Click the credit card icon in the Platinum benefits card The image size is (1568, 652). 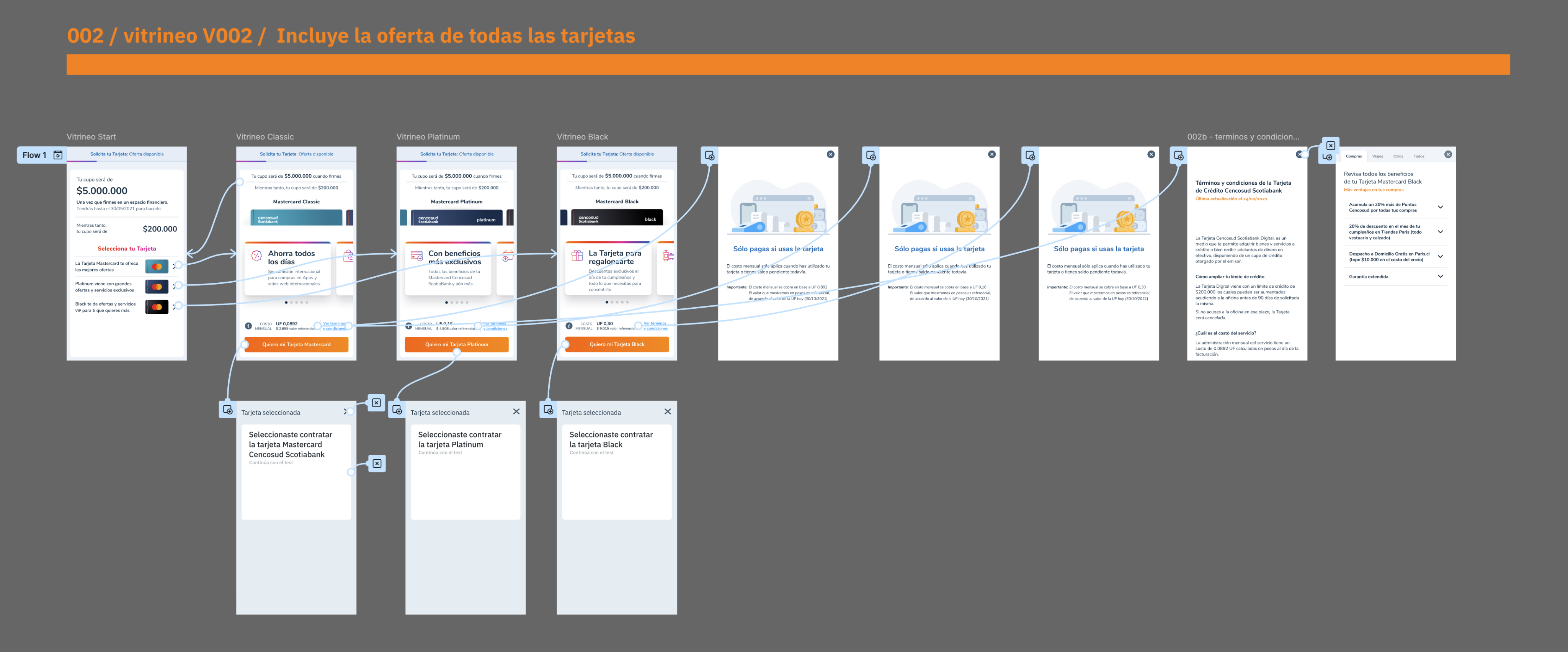[416, 256]
